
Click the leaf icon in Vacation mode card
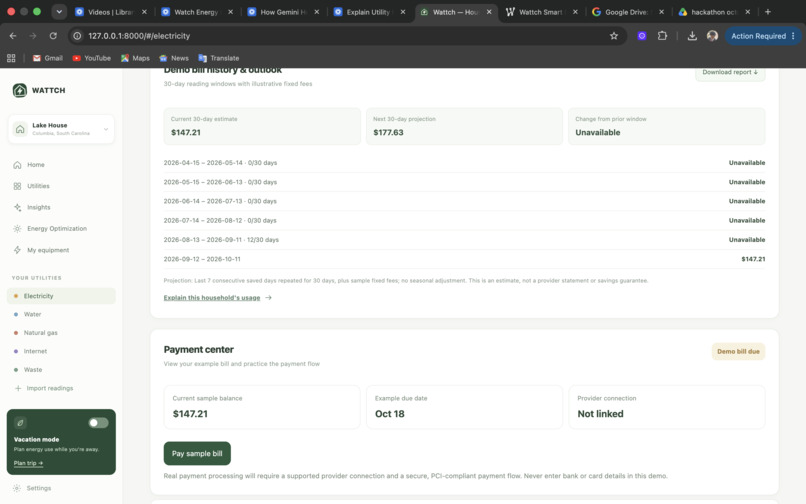coord(21,423)
